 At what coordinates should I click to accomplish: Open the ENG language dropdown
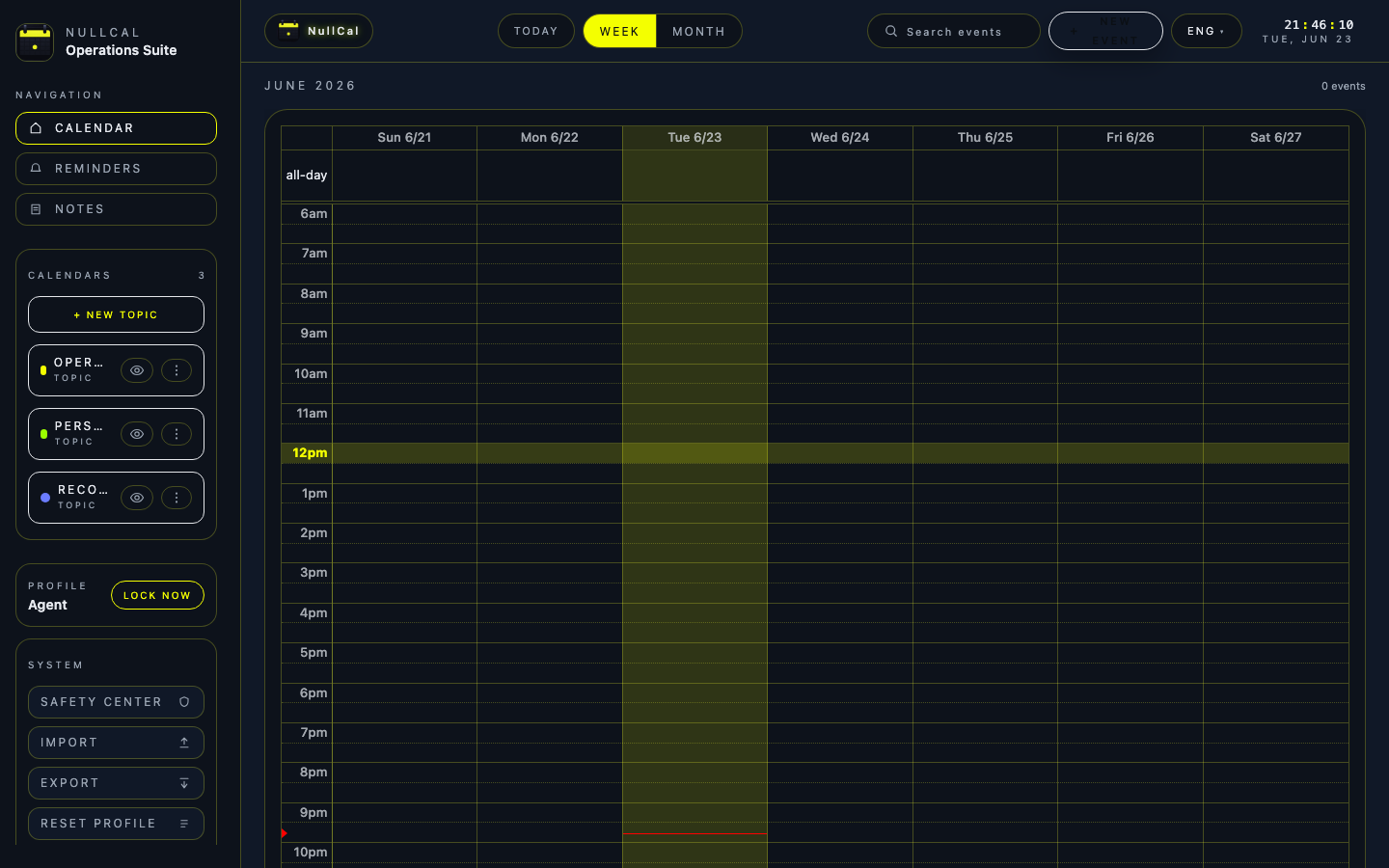point(1206,31)
